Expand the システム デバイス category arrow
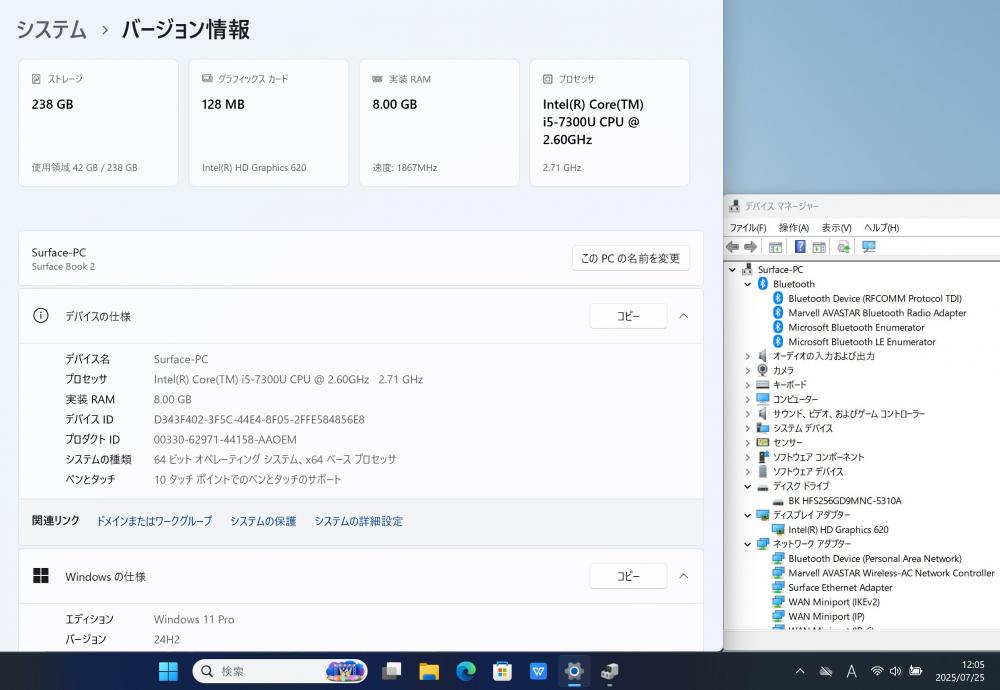The height and width of the screenshot is (690, 1000). pyautogui.click(x=747, y=429)
